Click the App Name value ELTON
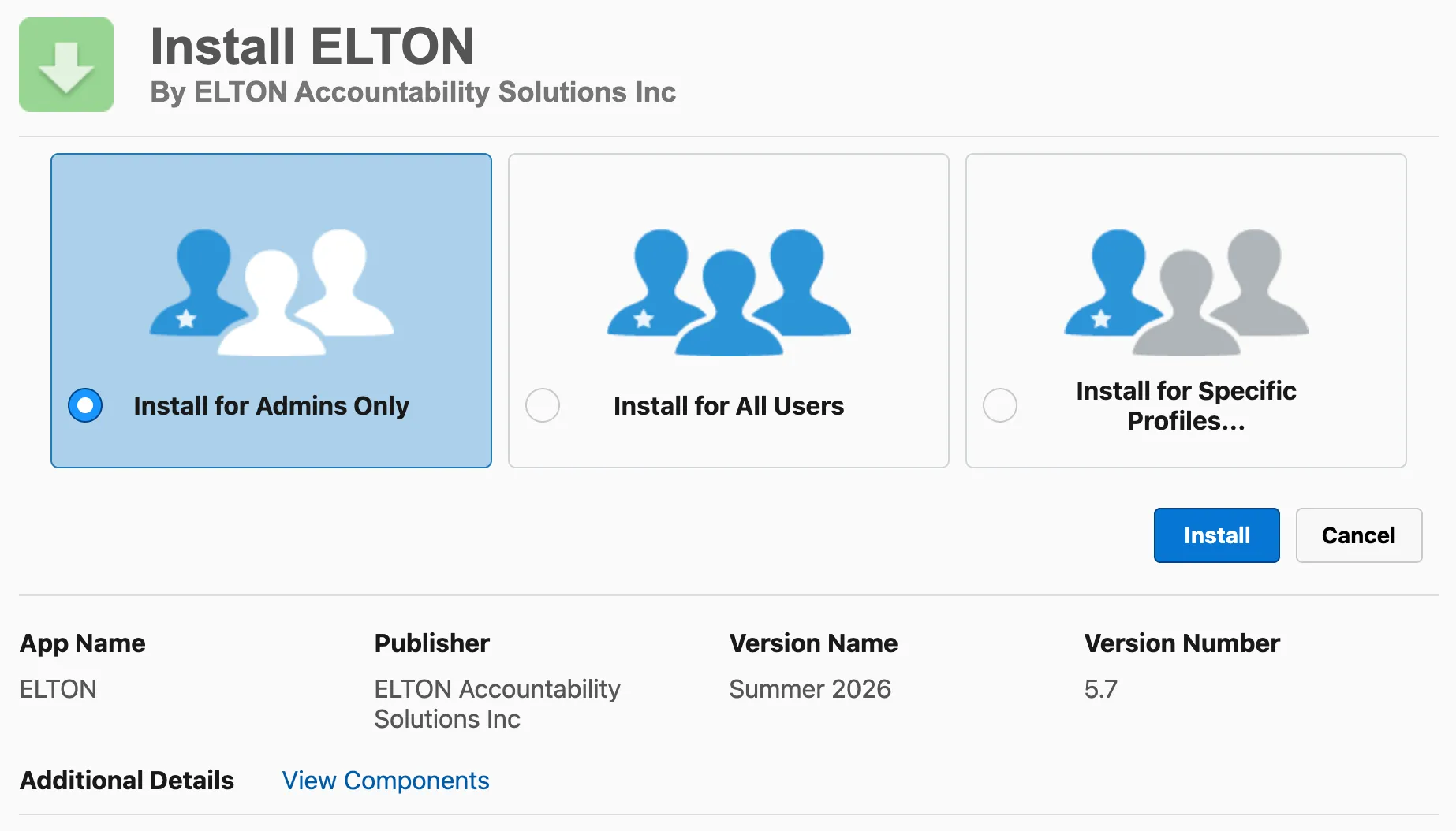1456x831 pixels. tap(58, 689)
